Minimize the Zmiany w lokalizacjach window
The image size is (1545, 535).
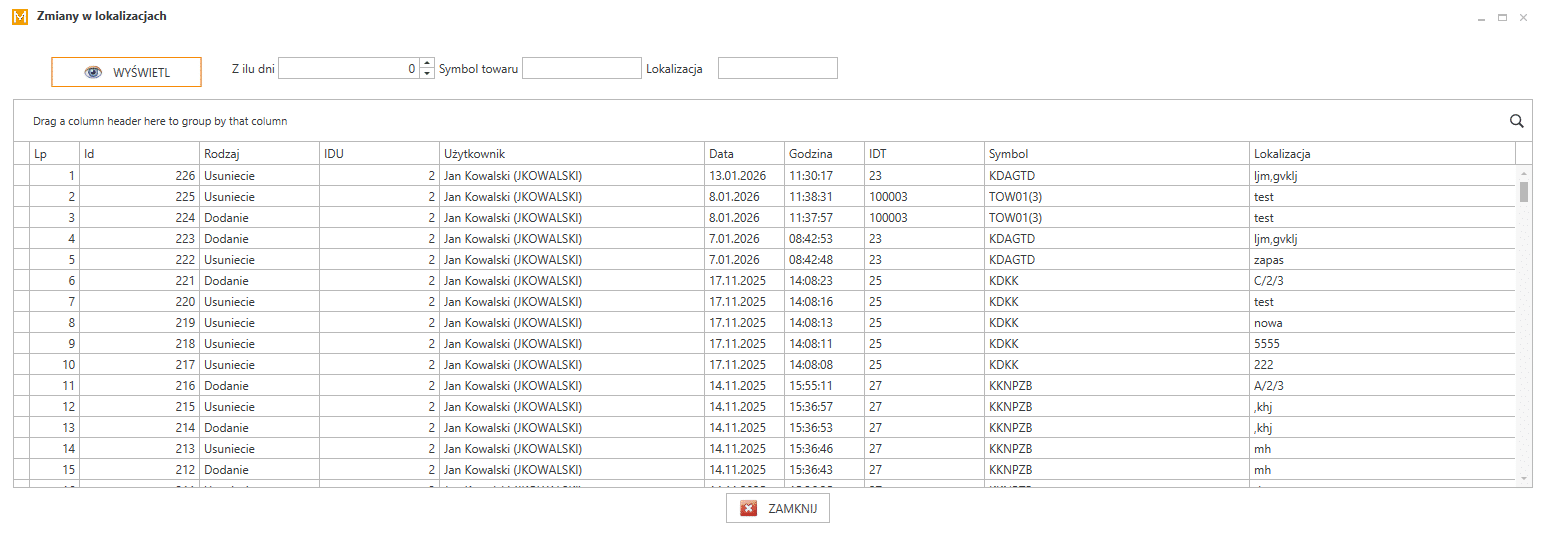1481,18
